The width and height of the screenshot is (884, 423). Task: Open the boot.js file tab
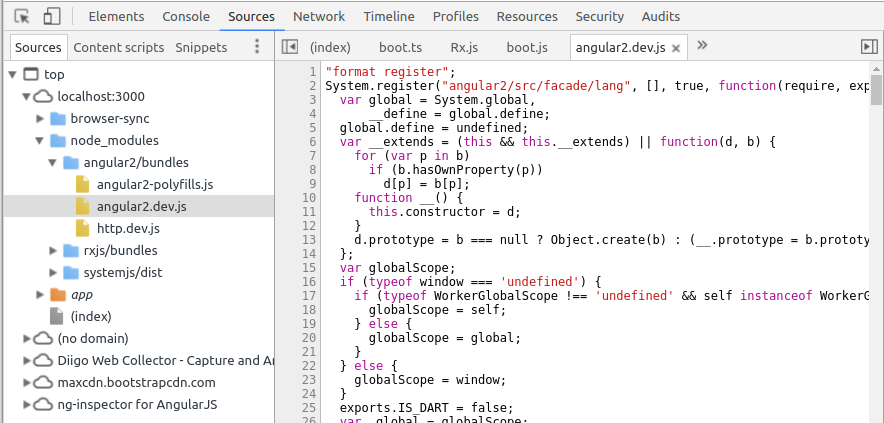[x=527, y=47]
